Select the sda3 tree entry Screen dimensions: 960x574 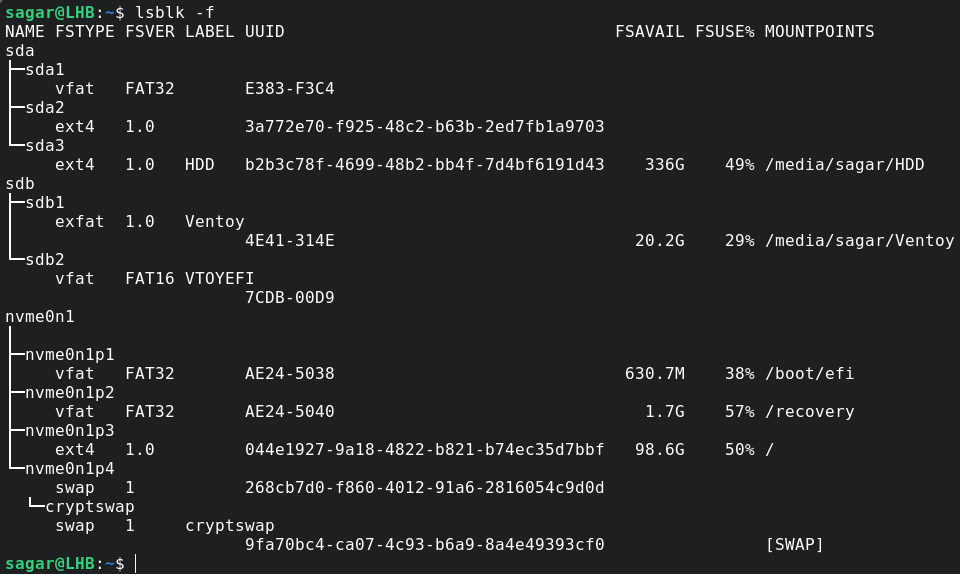tap(45, 146)
